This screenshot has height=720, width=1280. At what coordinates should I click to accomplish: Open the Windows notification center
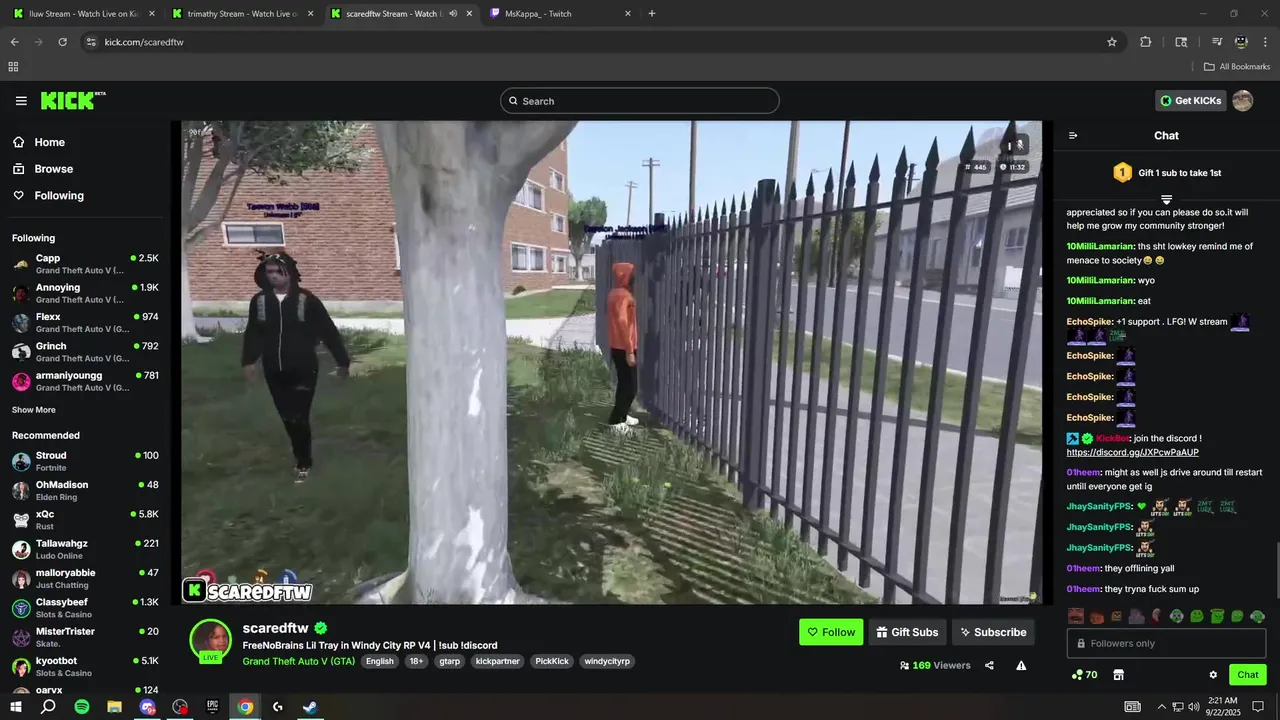click(1258, 707)
